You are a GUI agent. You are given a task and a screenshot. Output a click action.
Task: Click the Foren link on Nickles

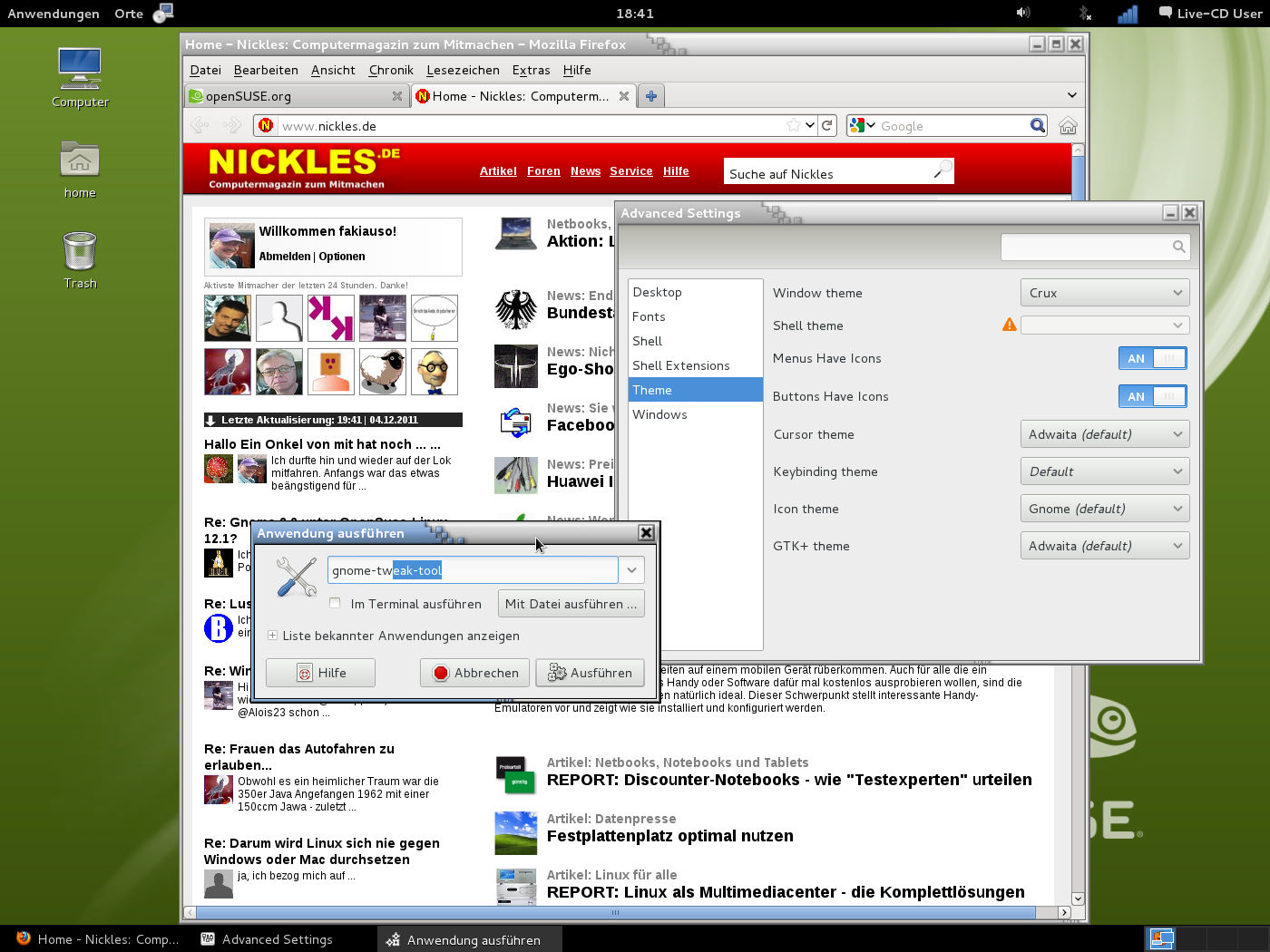pyautogui.click(x=543, y=170)
